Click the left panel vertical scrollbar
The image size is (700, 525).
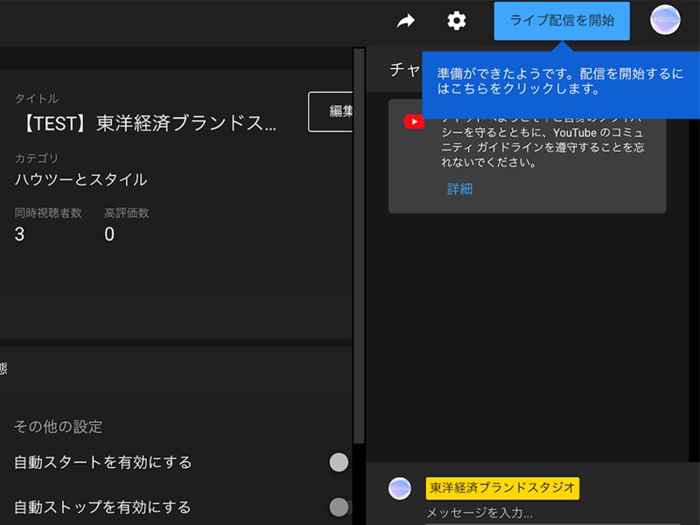point(358,250)
